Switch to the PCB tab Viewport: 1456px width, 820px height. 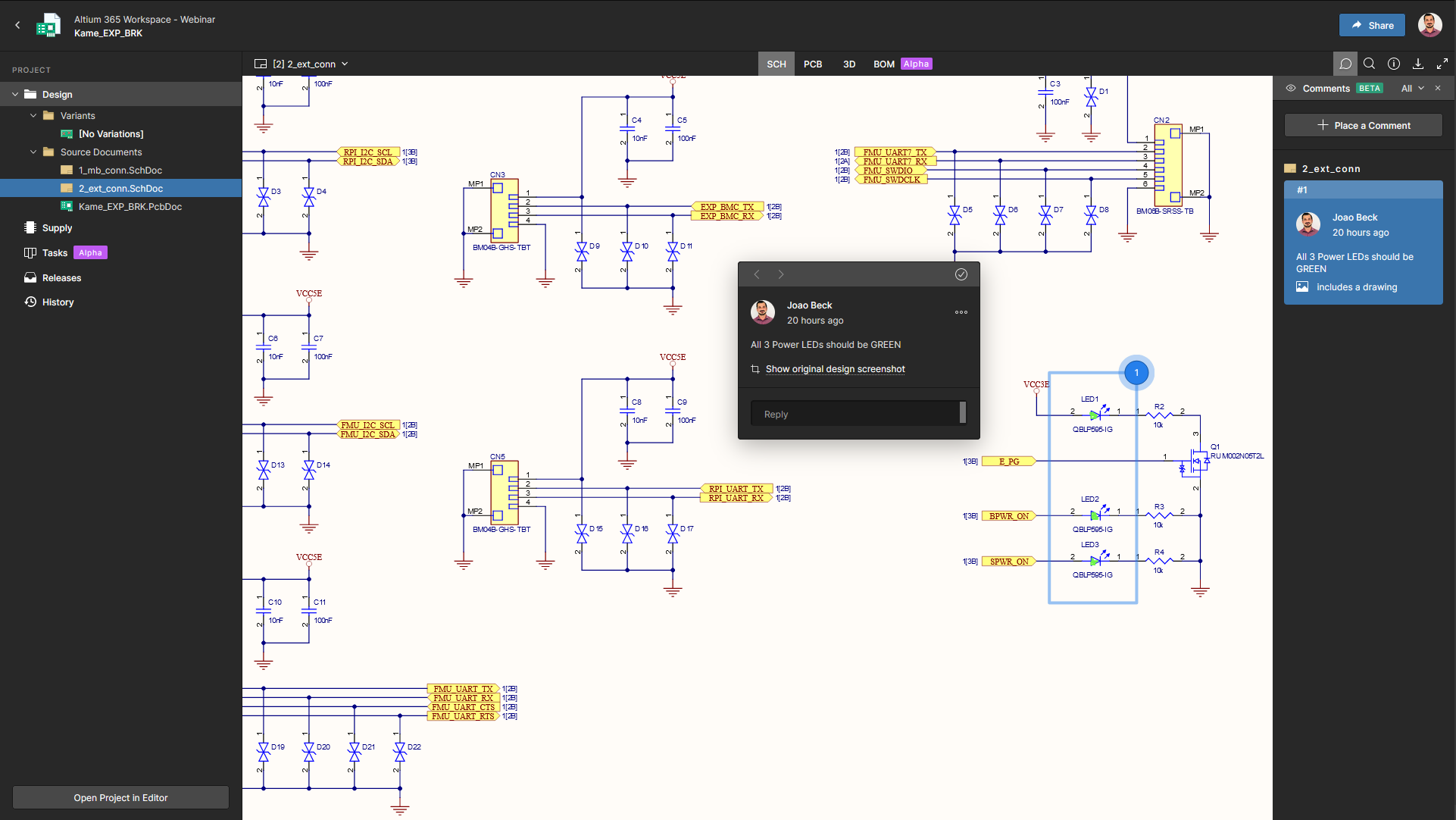[x=812, y=64]
